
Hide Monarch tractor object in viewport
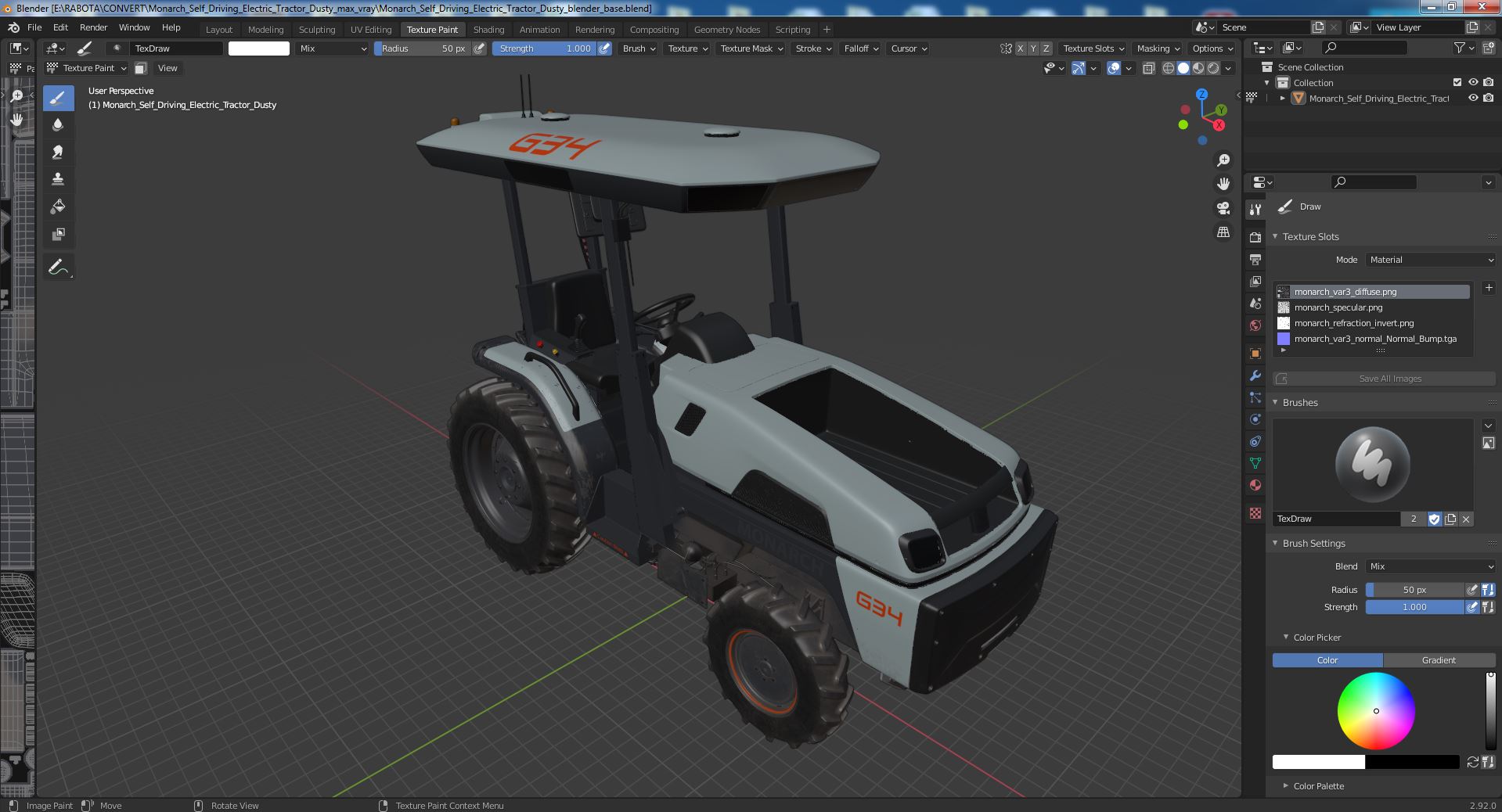[x=1473, y=99]
